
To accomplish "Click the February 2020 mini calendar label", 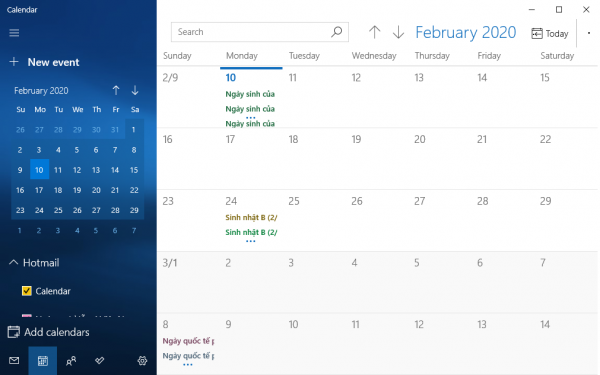I will point(41,91).
